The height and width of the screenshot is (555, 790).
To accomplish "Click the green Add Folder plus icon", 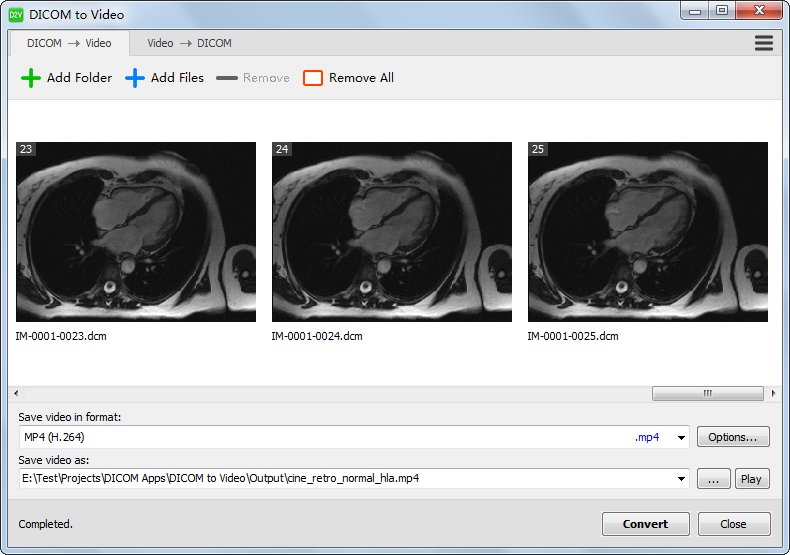I will (31, 78).
